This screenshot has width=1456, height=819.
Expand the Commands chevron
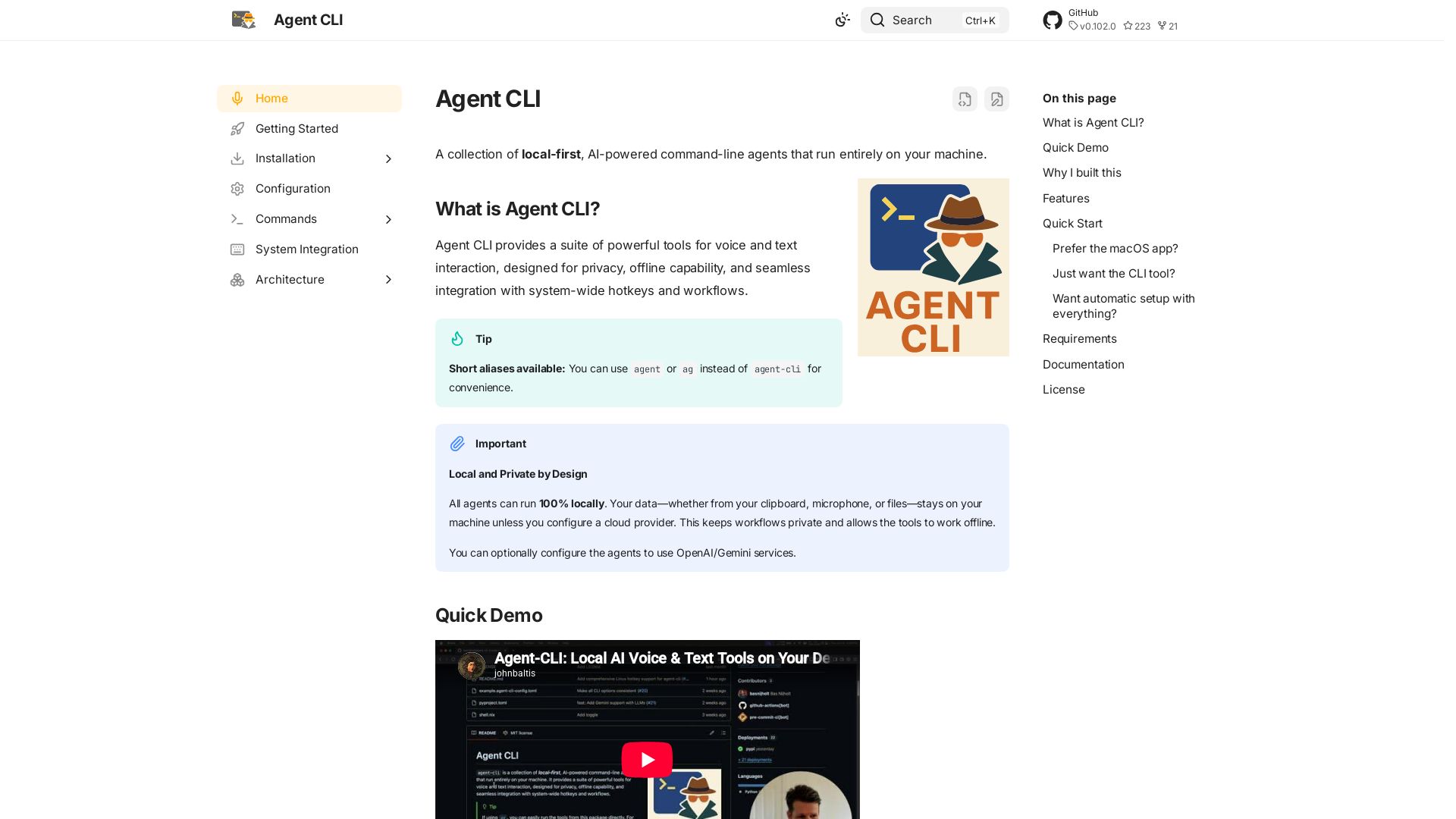[388, 219]
